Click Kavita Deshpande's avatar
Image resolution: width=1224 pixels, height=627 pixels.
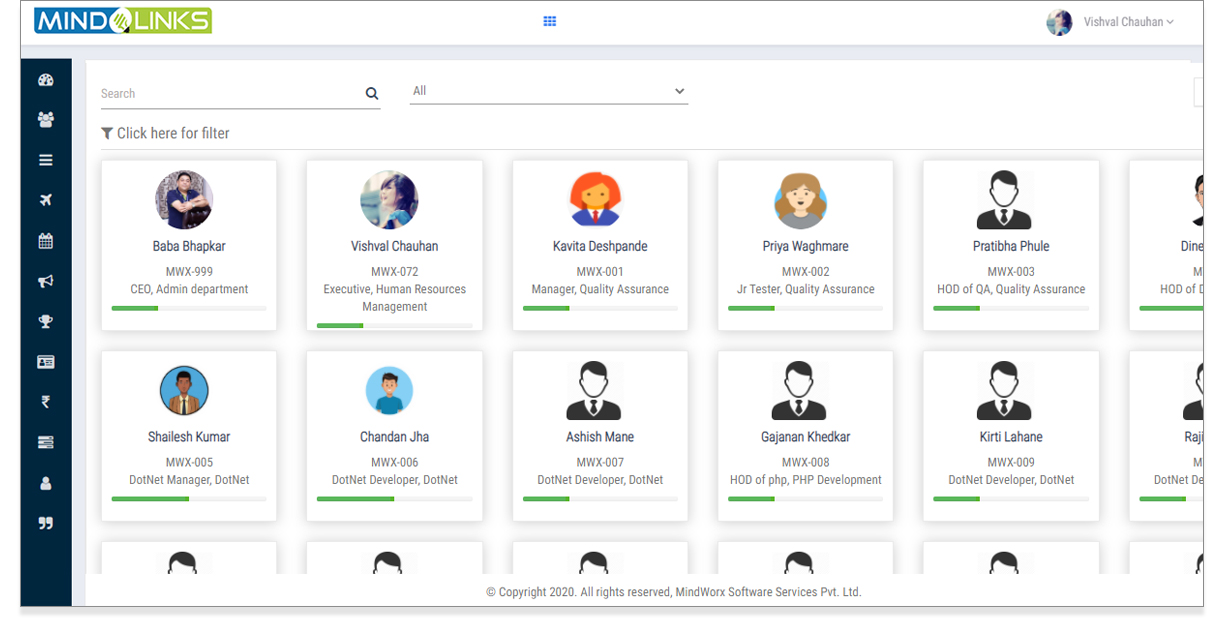click(596, 200)
